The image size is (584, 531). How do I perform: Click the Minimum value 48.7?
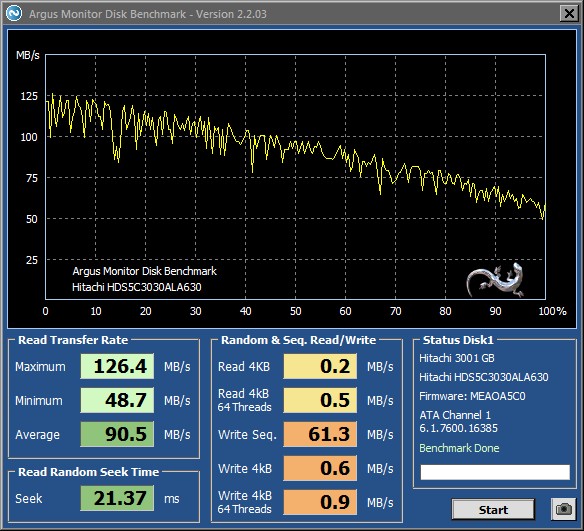click(117, 400)
